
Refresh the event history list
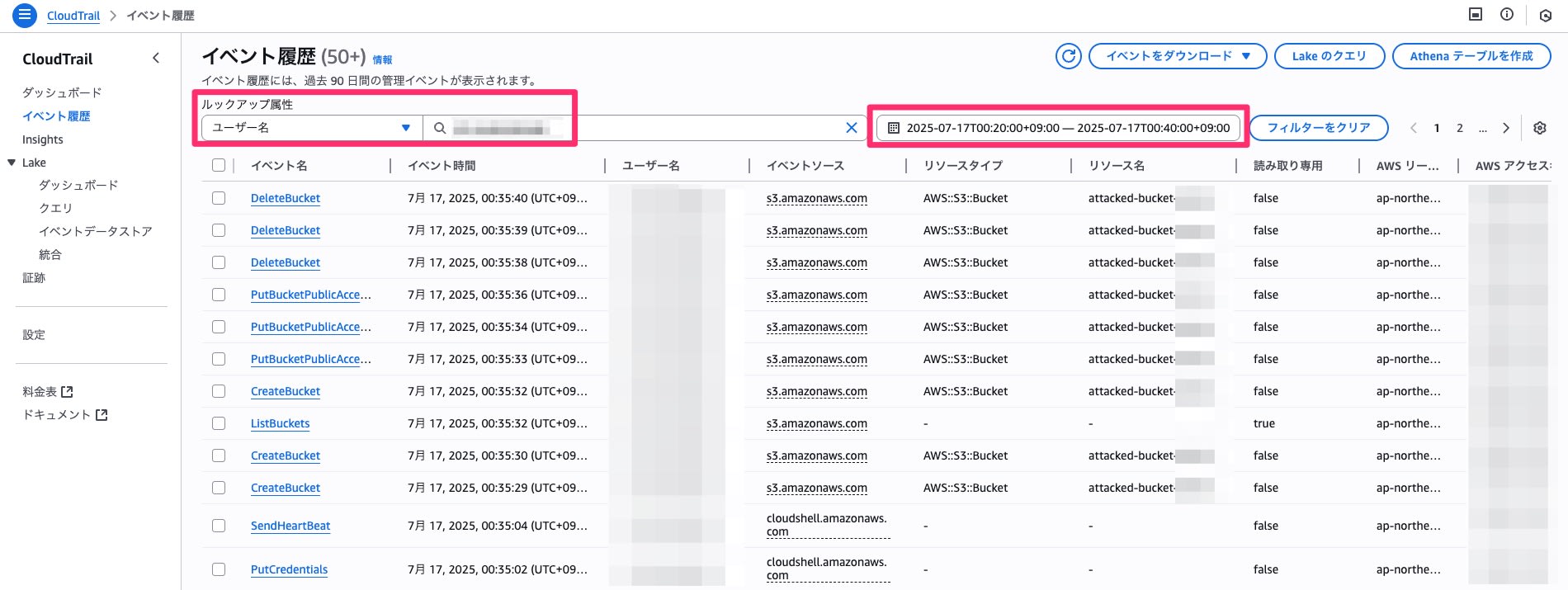1069,56
